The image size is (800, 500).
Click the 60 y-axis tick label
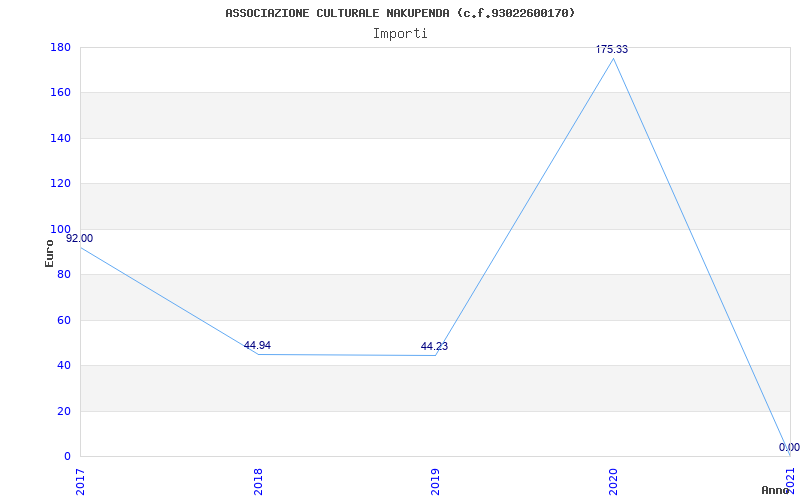[x=64, y=320]
